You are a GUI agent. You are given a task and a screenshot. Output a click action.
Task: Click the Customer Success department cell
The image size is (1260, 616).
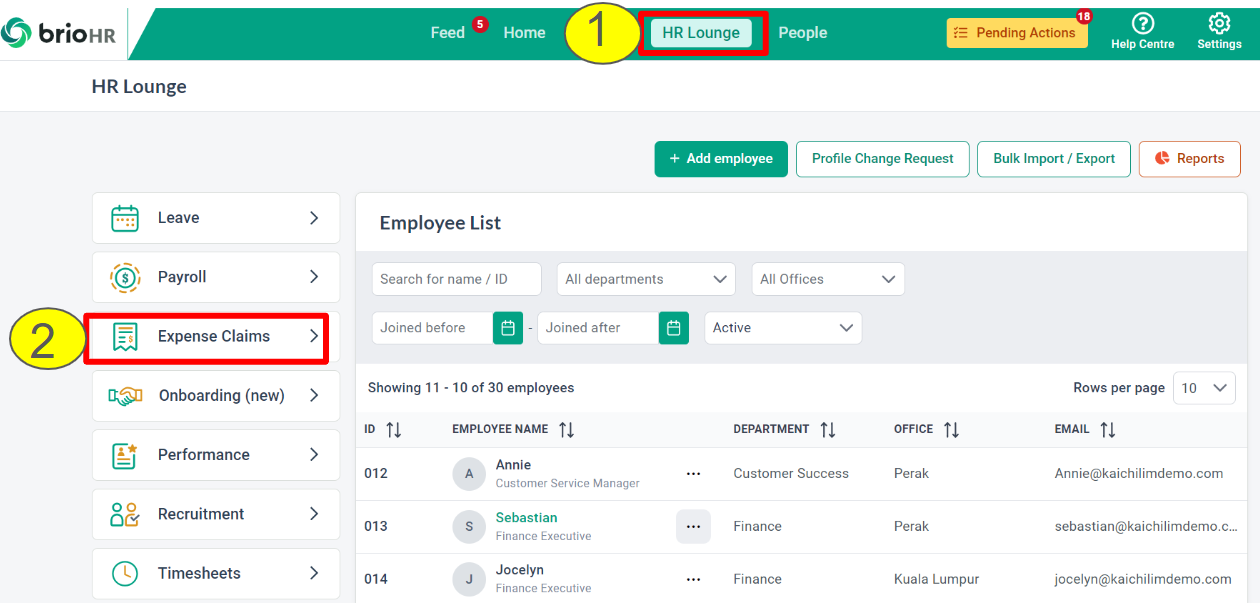click(791, 474)
